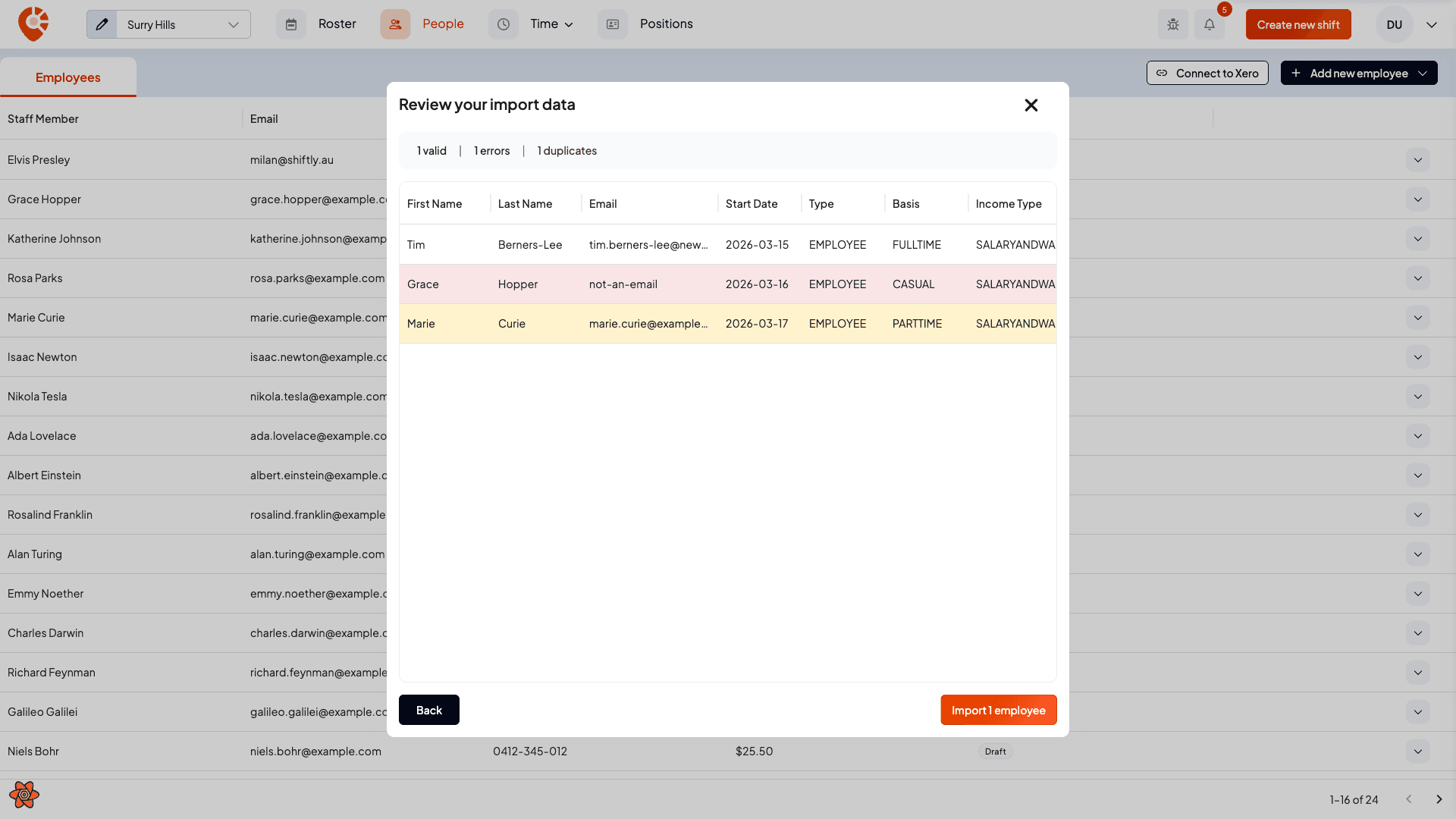Open the Positions menu item
The image size is (1456, 819).
coord(666,24)
